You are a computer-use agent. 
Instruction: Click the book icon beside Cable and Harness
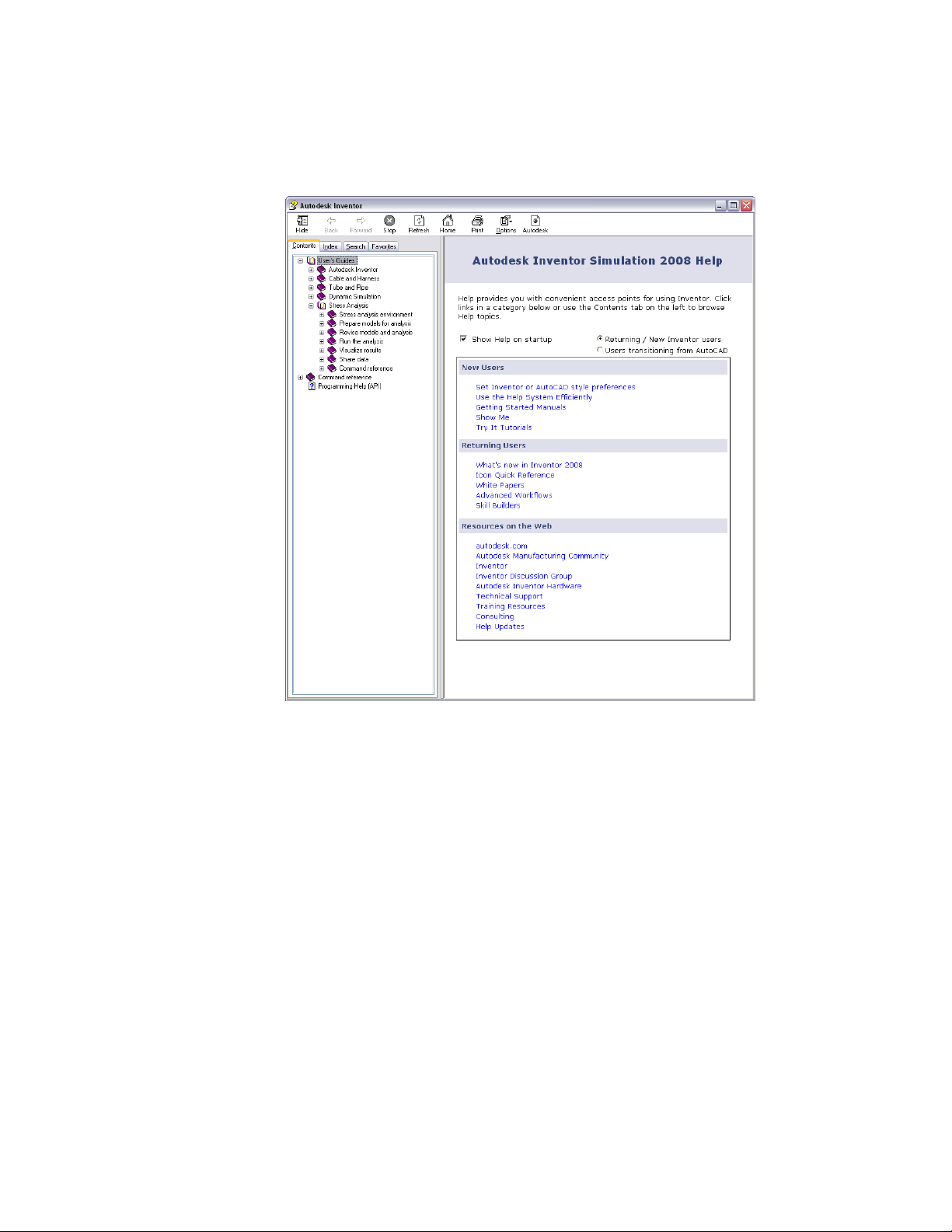click(x=322, y=278)
